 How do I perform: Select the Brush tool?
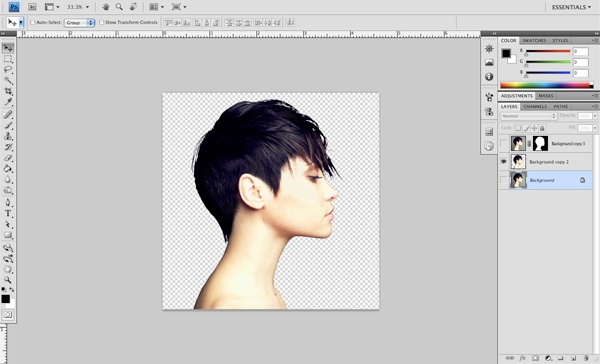coord(8,125)
